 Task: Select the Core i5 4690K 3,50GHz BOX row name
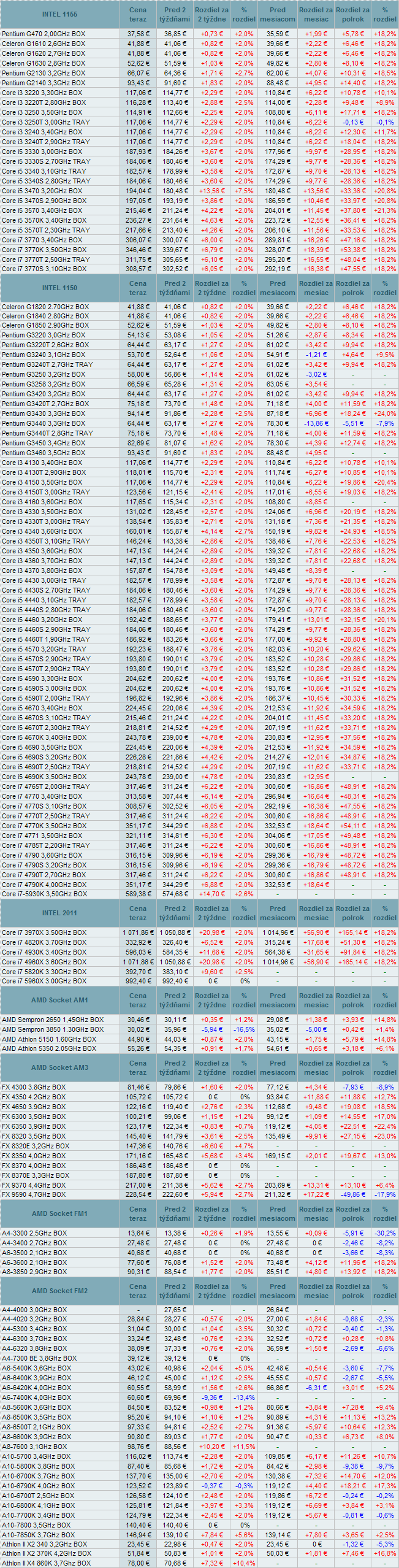(x=44, y=777)
